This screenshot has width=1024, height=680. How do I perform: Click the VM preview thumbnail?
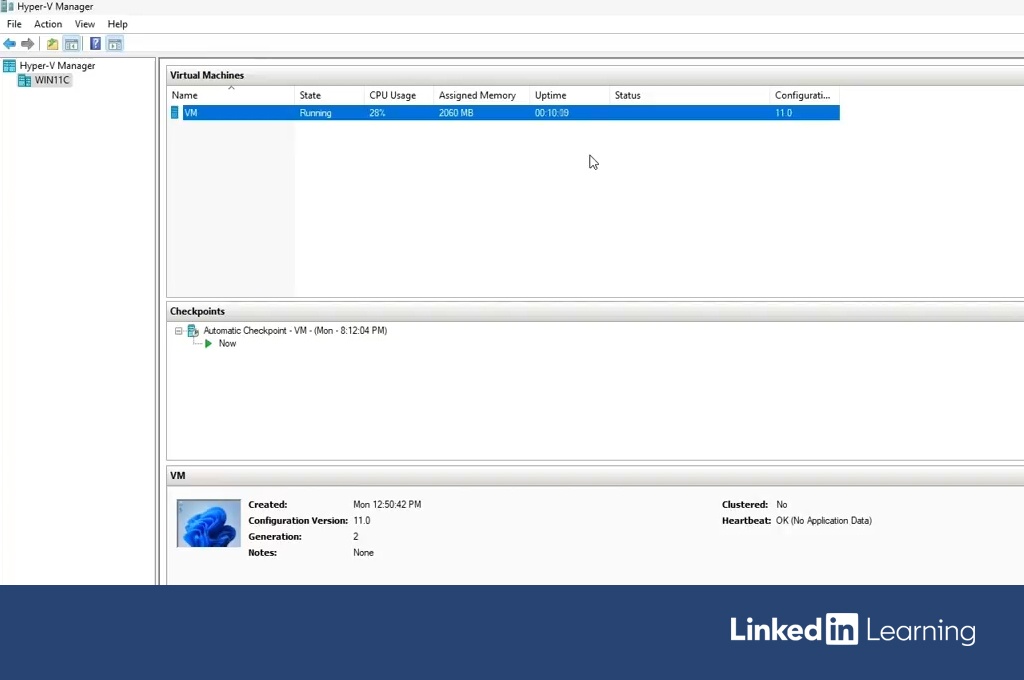click(x=209, y=523)
